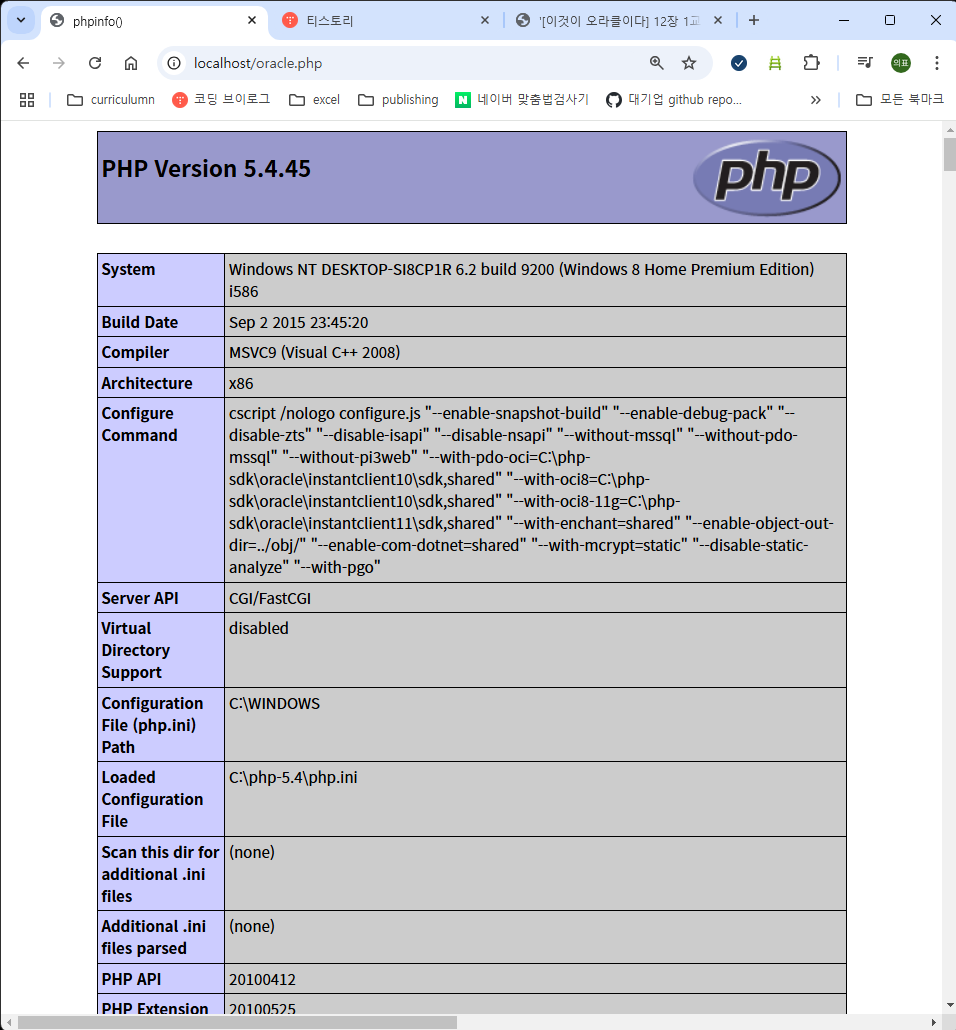The width and height of the screenshot is (956, 1030).
Task: Maximize the Chrome window
Action: coord(890,20)
